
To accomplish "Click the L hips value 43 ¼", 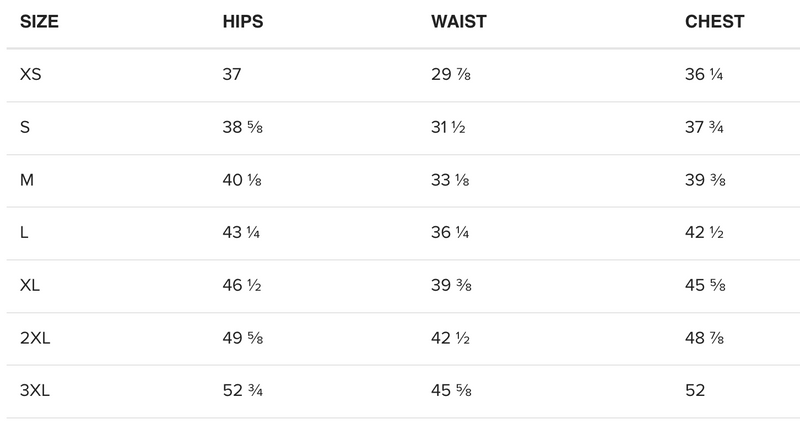I will tap(241, 233).
